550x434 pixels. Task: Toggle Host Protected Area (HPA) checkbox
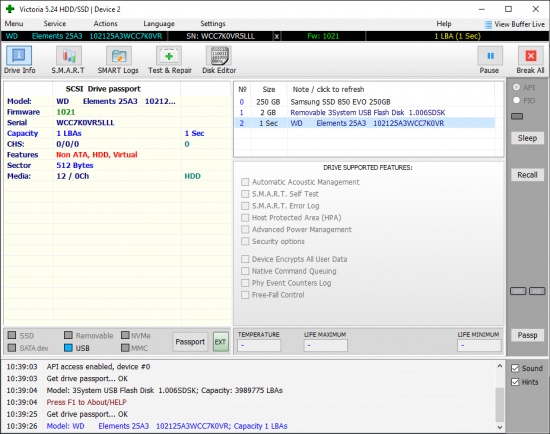pyautogui.click(x=245, y=218)
